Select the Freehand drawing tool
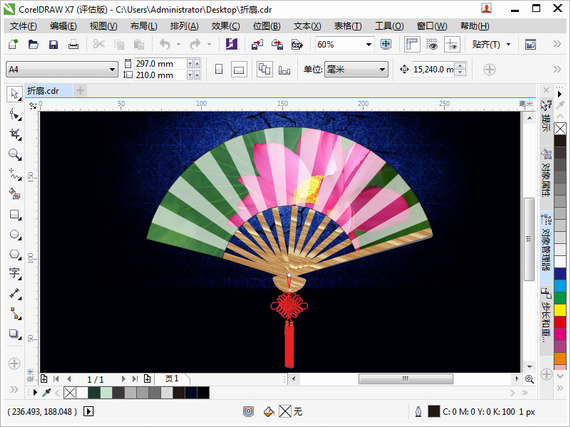This screenshot has height=427, width=570. coord(15,174)
